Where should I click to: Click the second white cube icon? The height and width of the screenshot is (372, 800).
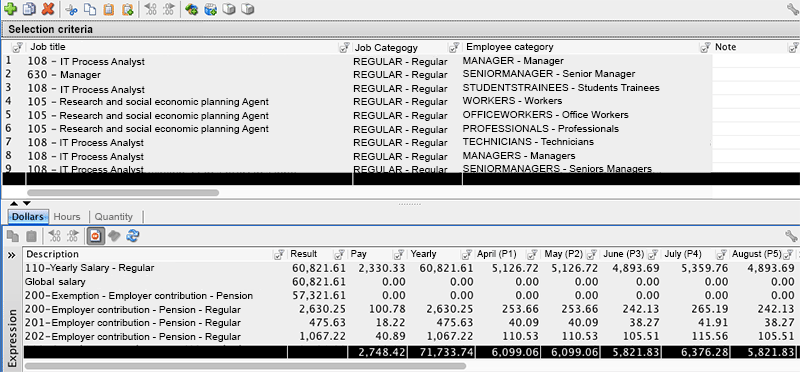[247, 9]
